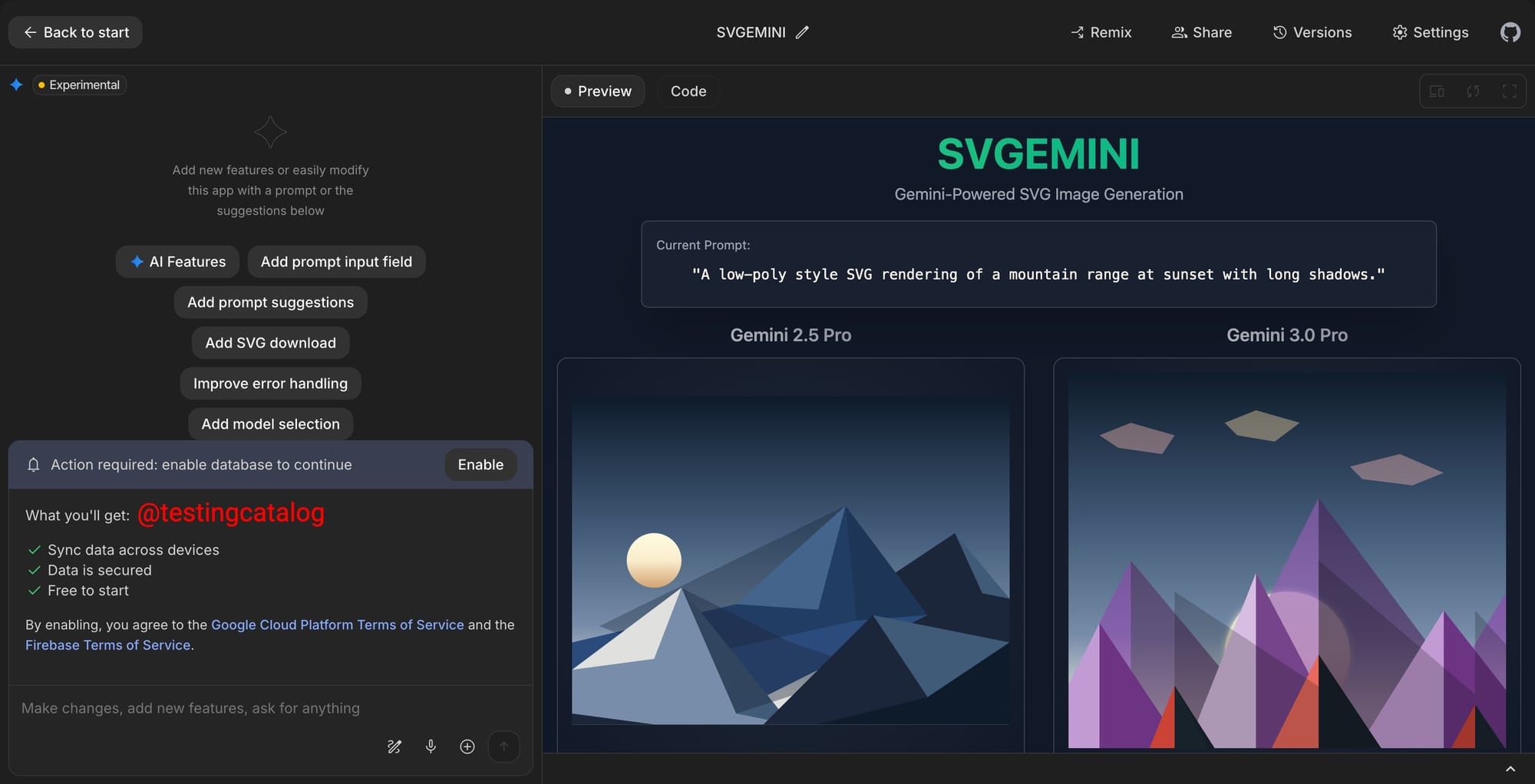Open the Versions menu
1535x784 pixels.
tap(1312, 32)
